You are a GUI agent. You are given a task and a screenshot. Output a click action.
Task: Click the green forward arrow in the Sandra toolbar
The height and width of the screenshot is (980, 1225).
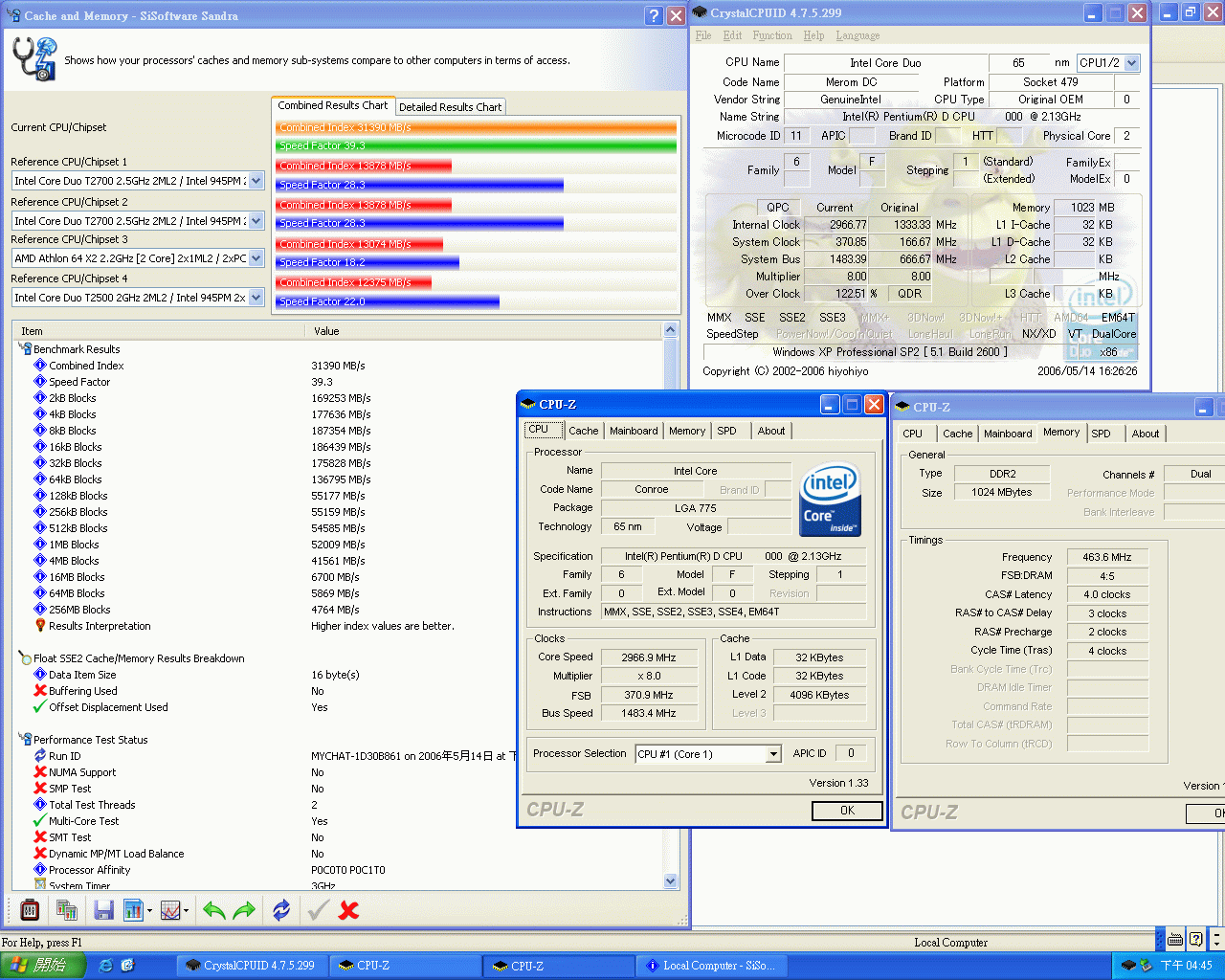(x=244, y=910)
